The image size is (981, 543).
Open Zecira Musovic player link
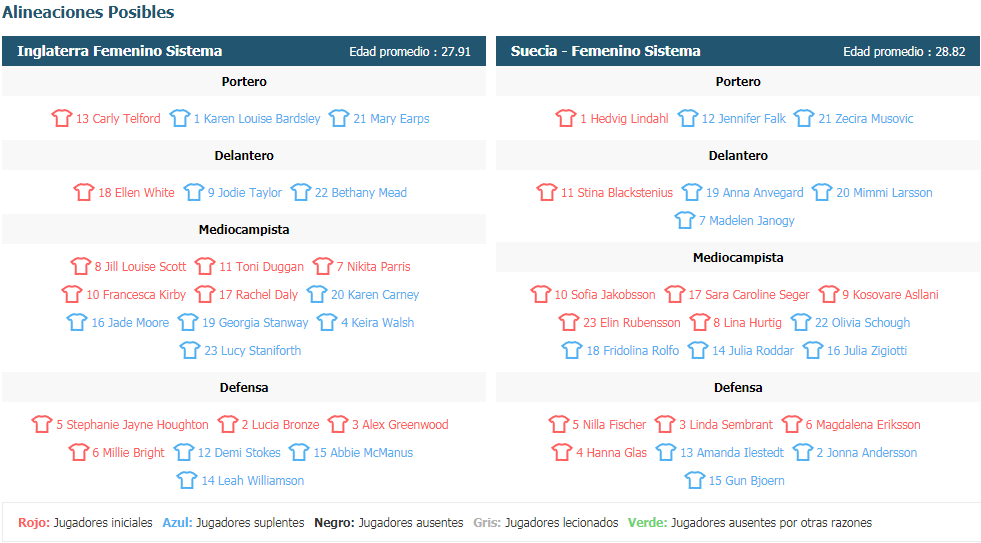tap(865, 119)
